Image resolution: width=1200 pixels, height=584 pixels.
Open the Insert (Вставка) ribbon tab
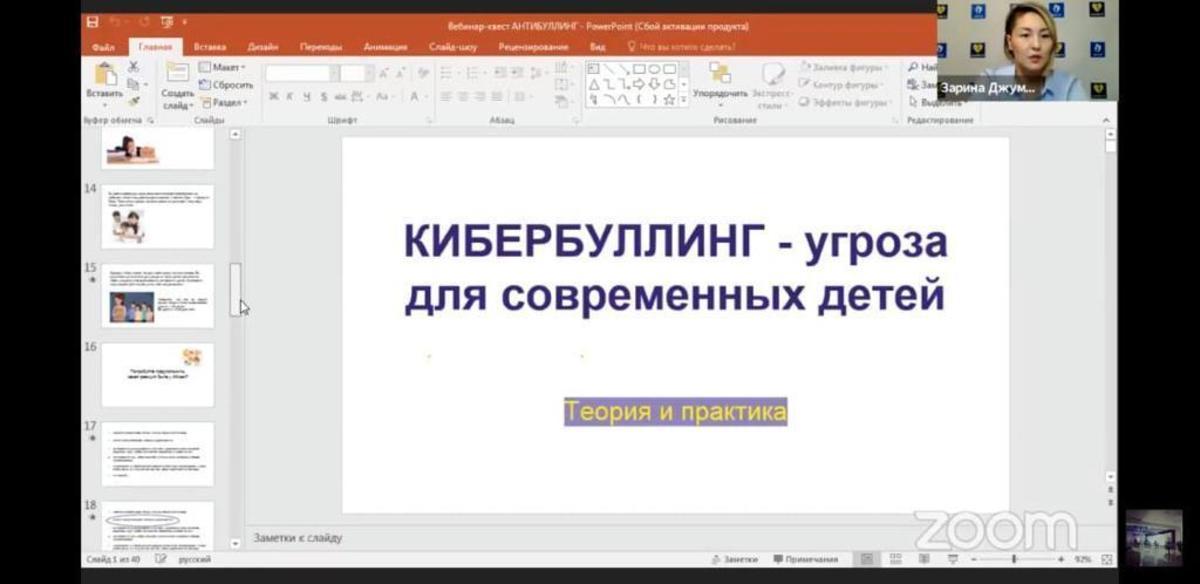(210, 47)
